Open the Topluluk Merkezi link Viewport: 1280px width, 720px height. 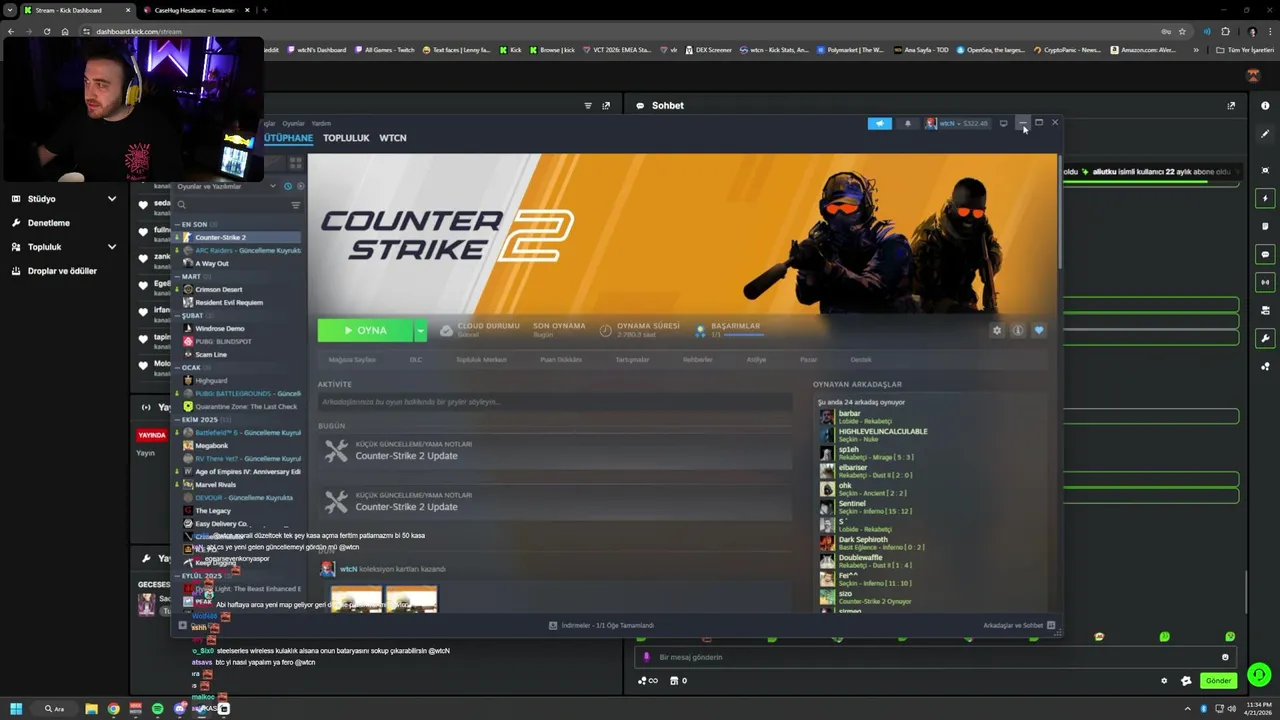481,359
